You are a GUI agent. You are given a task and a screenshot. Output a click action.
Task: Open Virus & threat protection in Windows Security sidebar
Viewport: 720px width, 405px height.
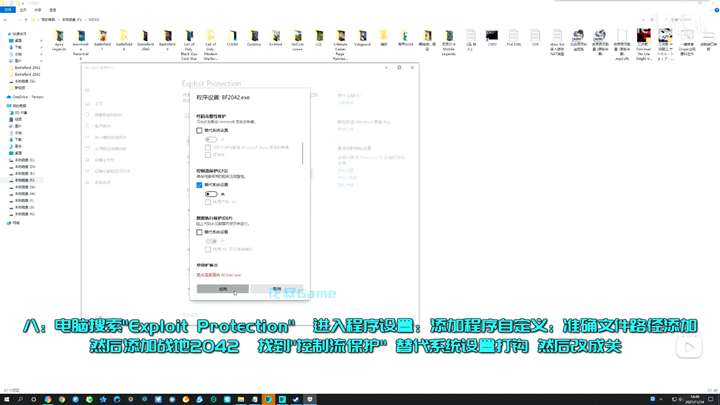click(105, 115)
